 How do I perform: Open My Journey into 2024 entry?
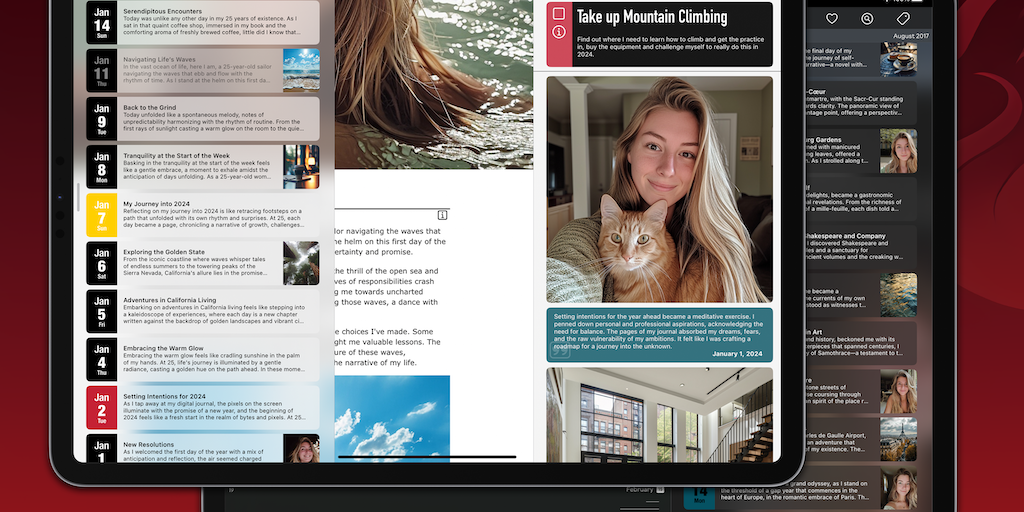click(203, 215)
